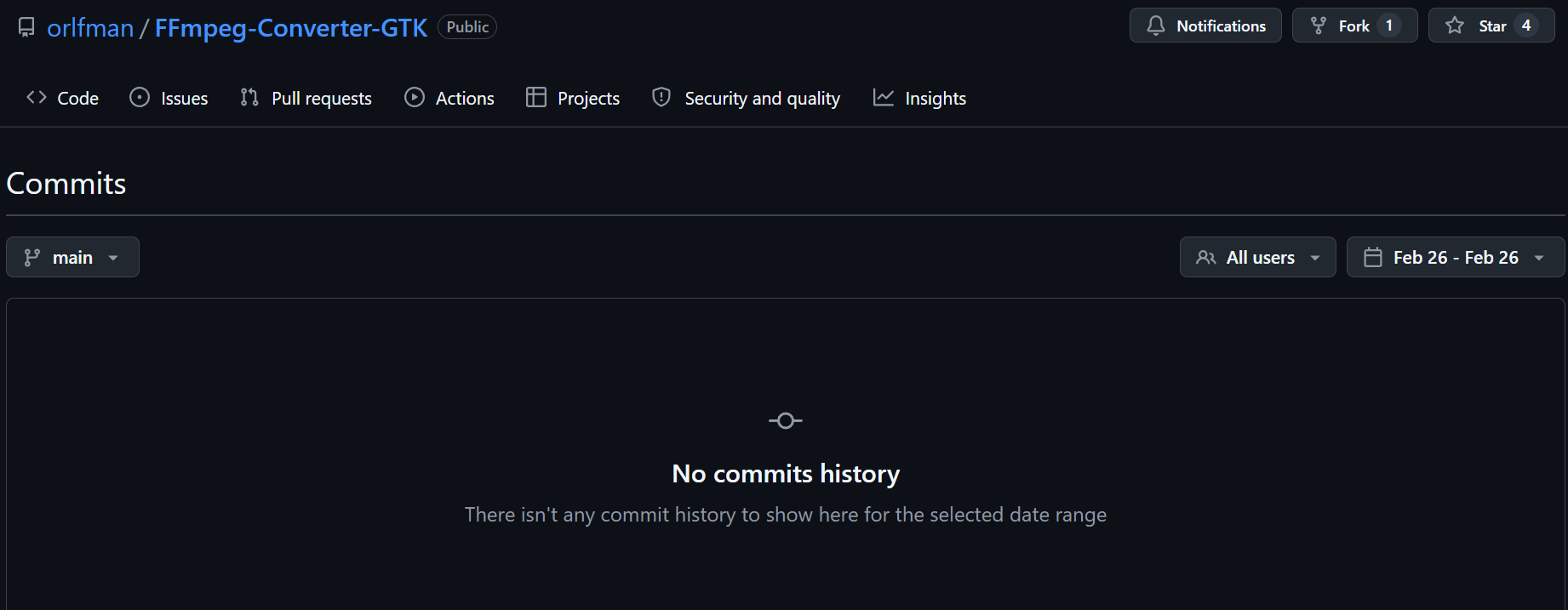1568x610 pixels.
Task: Click the caret arrow beside main
Action: point(113,258)
